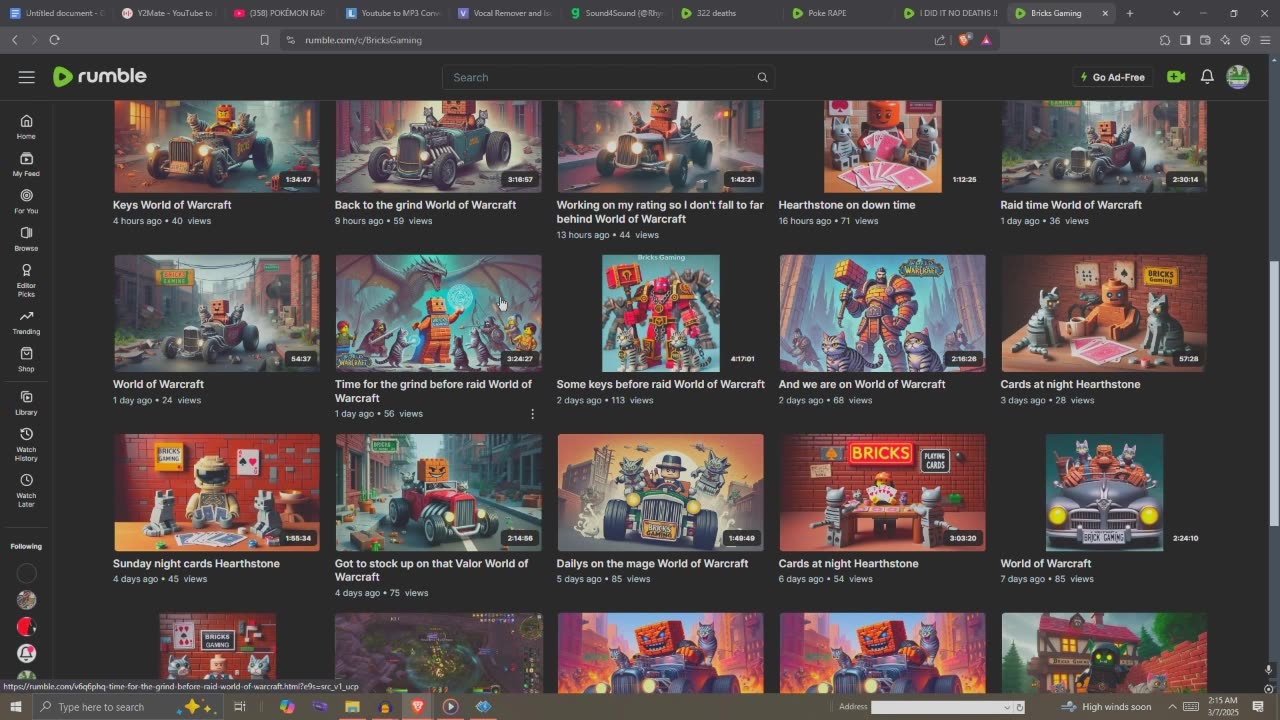Open Got to stock up on Valor thumbnail

438,492
